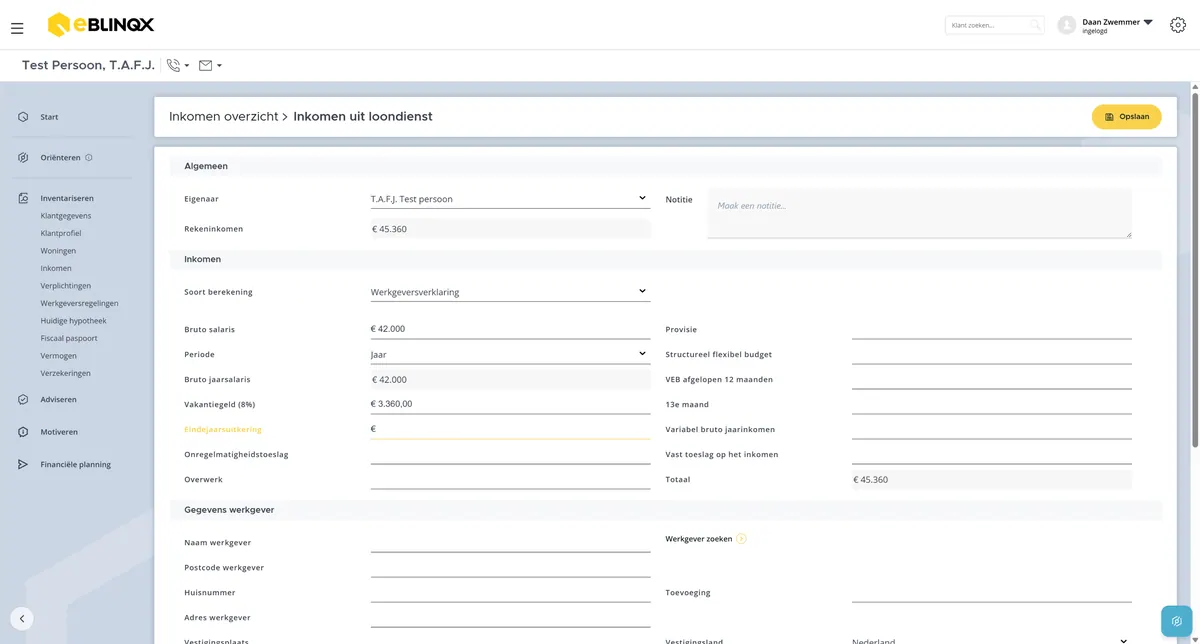Click the Oriënteren sidebar icon
This screenshot has width=1200, height=644.
[23, 158]
